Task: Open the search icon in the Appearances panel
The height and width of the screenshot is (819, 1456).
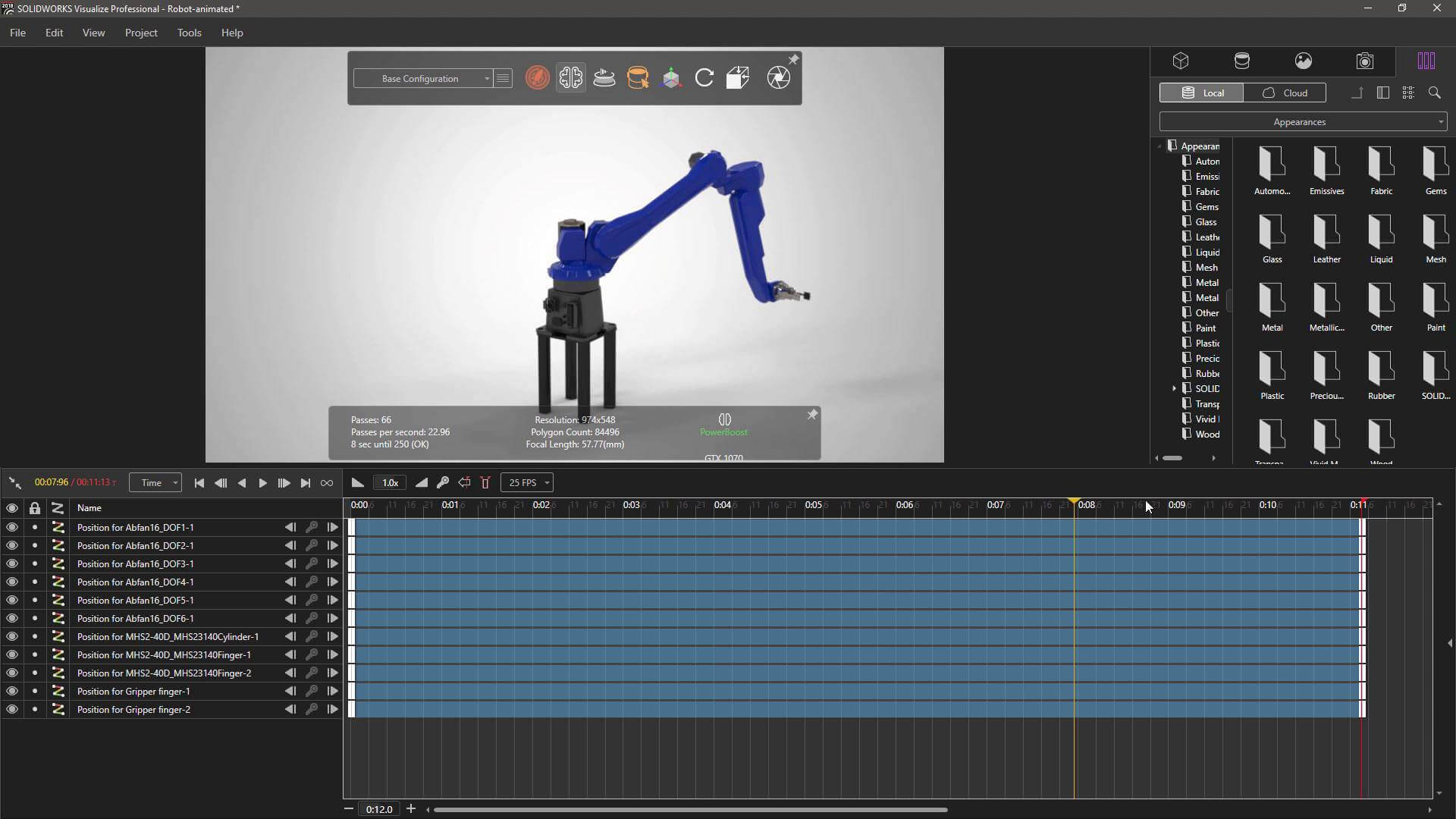Action: pyautogui.click(x=1434, y=93)
